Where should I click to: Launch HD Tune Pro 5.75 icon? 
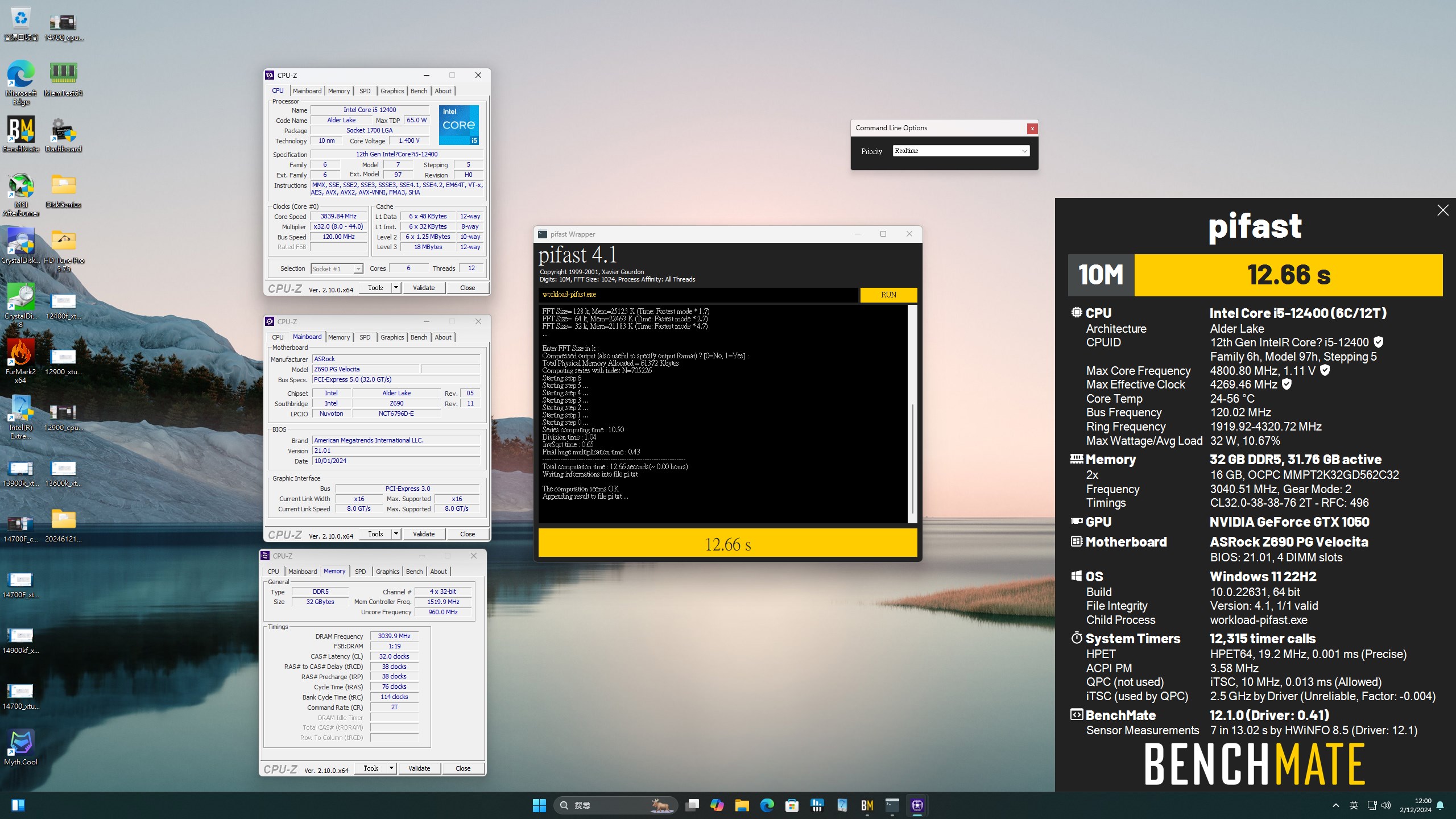click(x=63, y=250)
